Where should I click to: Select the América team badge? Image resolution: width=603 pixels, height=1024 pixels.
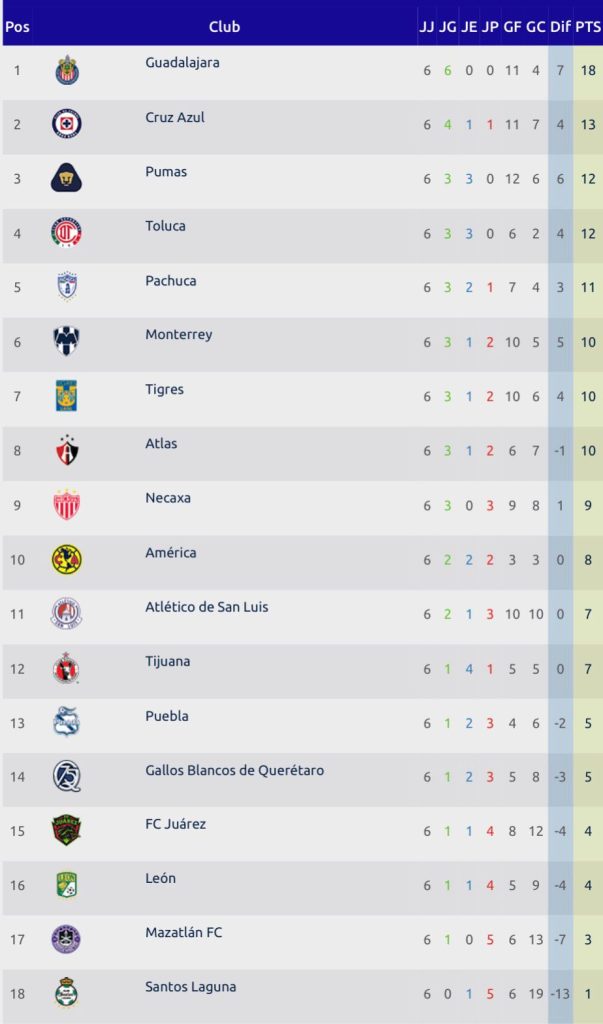click(67, 559)
